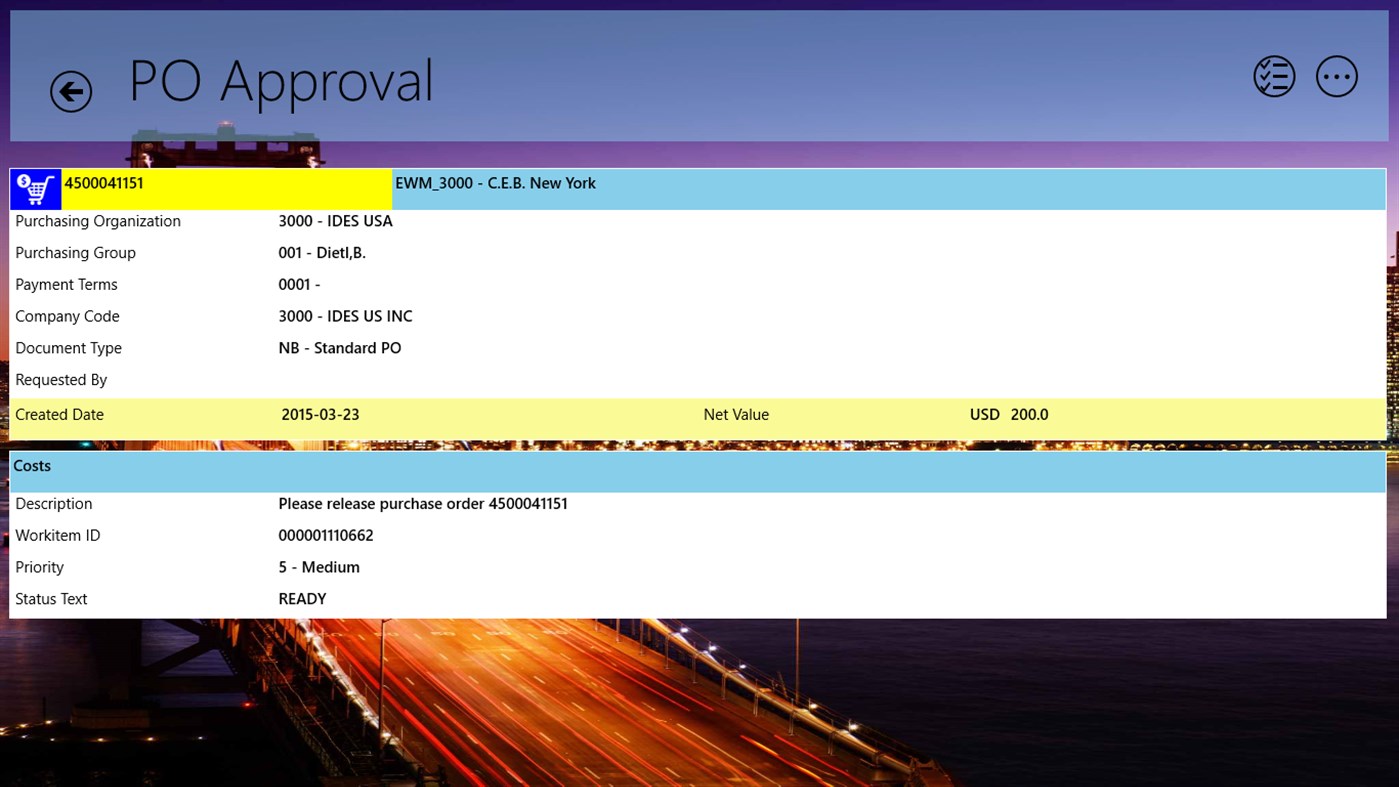This screenshot has height=787, width=1399.
Task: Select the Purchasing Organization row
Action: [336, 220]
